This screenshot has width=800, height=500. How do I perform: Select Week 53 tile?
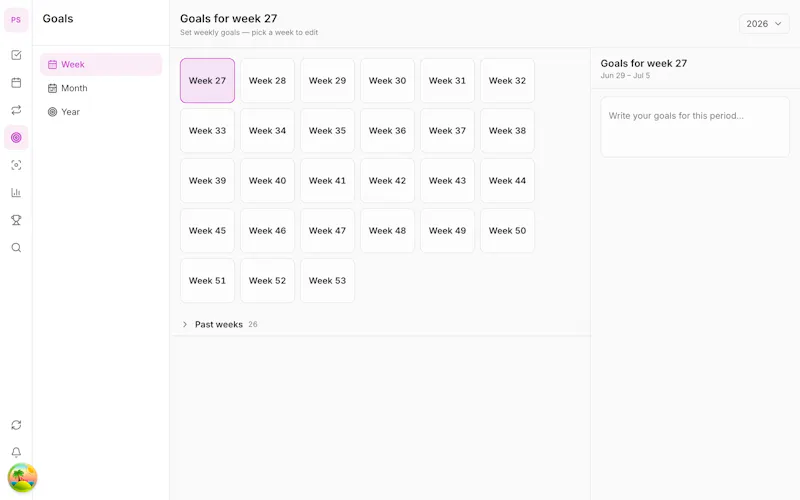(328, 281)
